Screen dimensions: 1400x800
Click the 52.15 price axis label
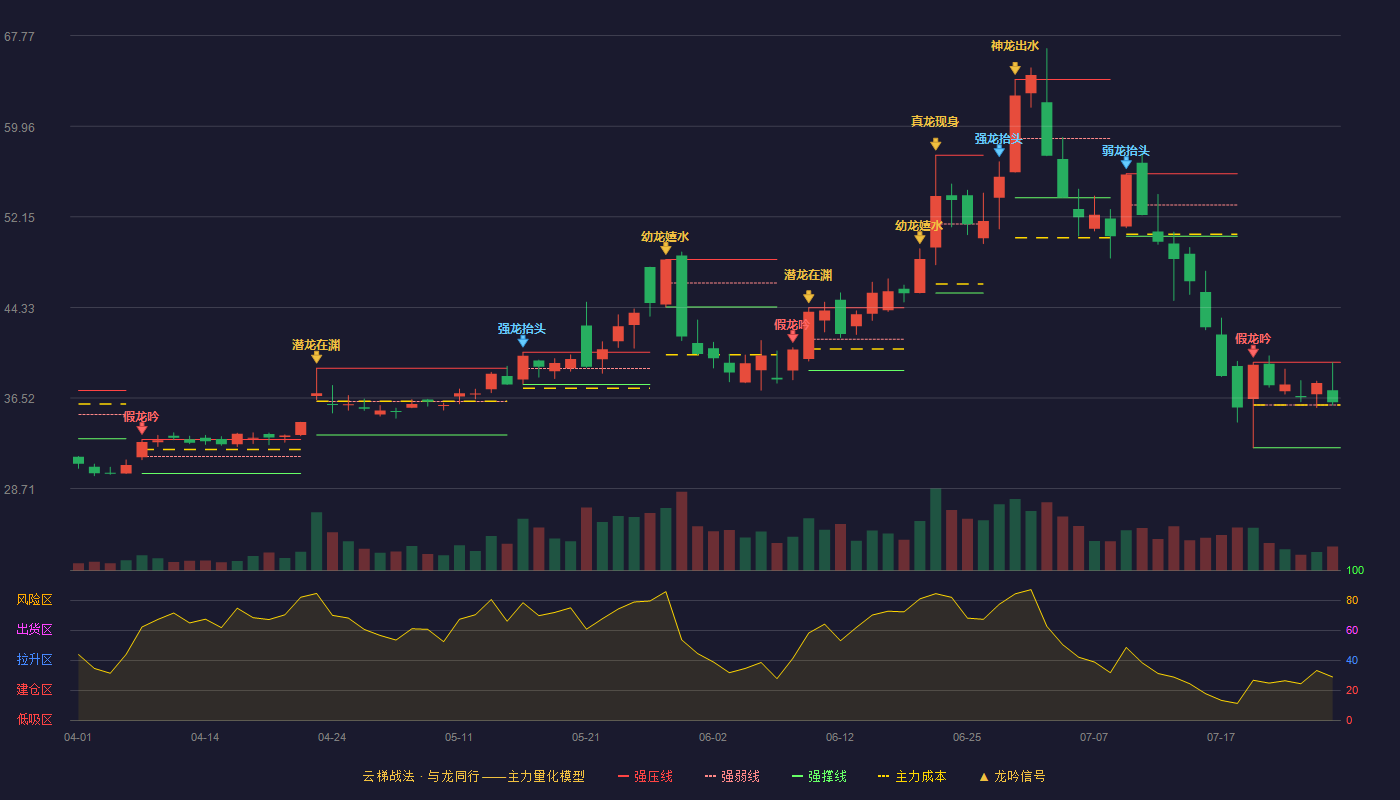pyautogui.click(x=19, y=218)
